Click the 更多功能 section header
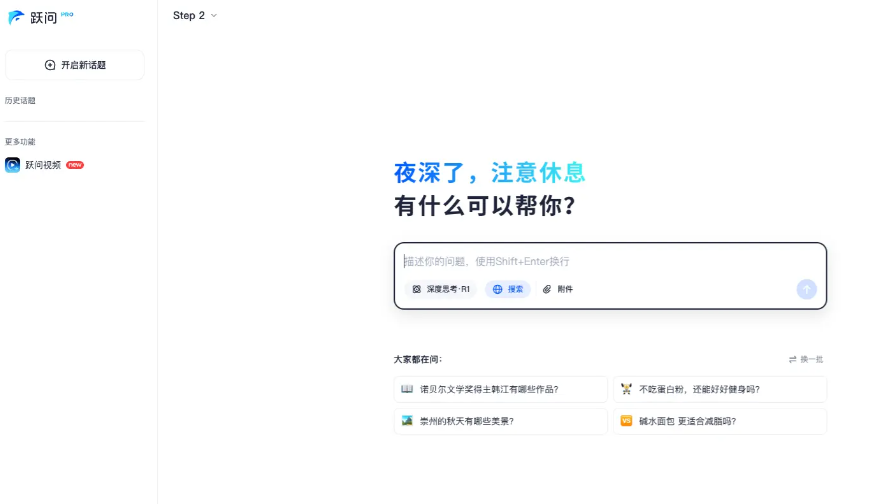880x504 pixels. pyautogui.click(x=20, y=142)
